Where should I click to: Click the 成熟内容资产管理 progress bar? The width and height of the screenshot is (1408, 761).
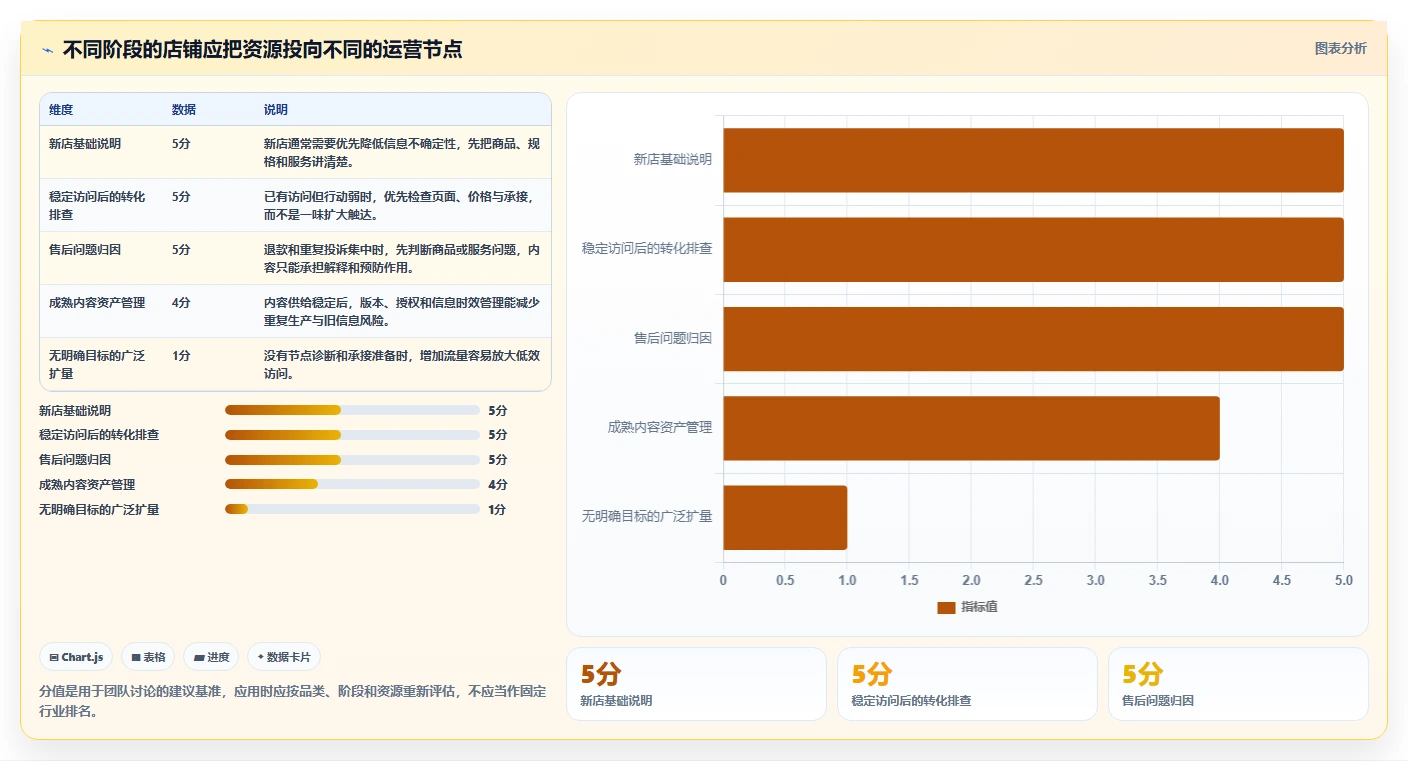point(352,484)
